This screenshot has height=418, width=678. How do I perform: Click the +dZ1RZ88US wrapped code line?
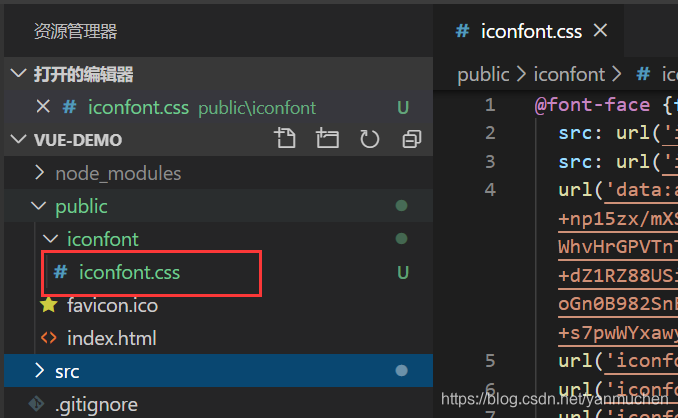tap(618, 276)
